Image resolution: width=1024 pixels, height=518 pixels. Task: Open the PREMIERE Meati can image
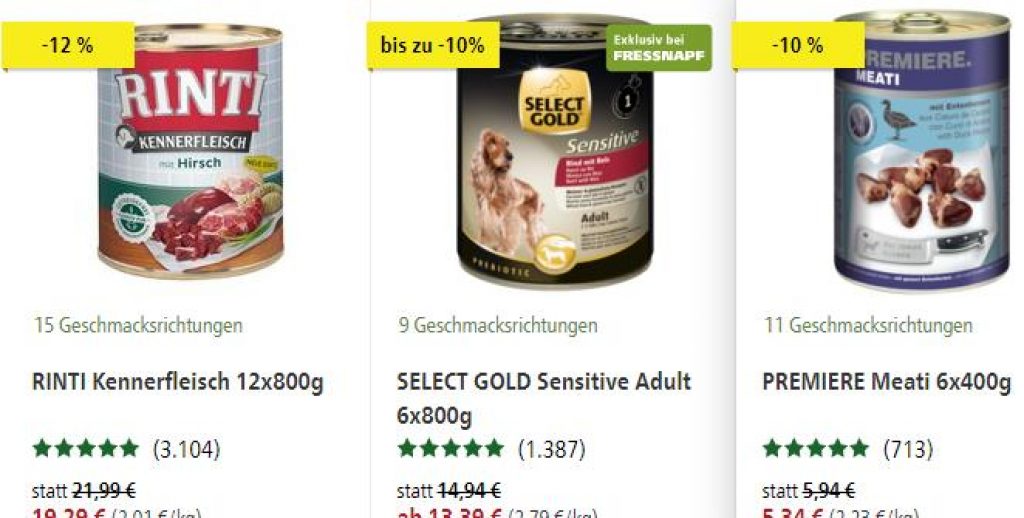click(x=921, y=150)
